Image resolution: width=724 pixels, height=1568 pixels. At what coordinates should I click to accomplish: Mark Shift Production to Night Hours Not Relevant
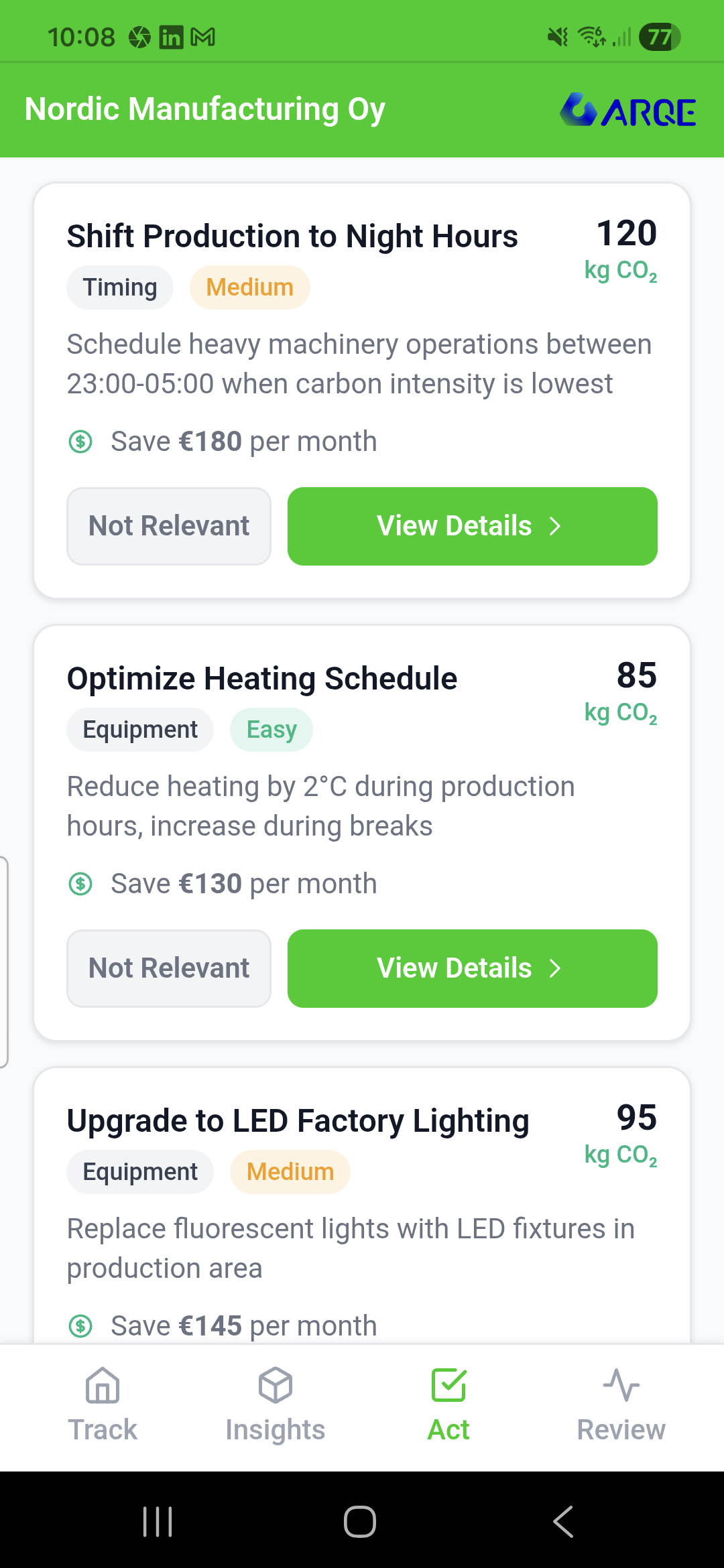point(169,526)
